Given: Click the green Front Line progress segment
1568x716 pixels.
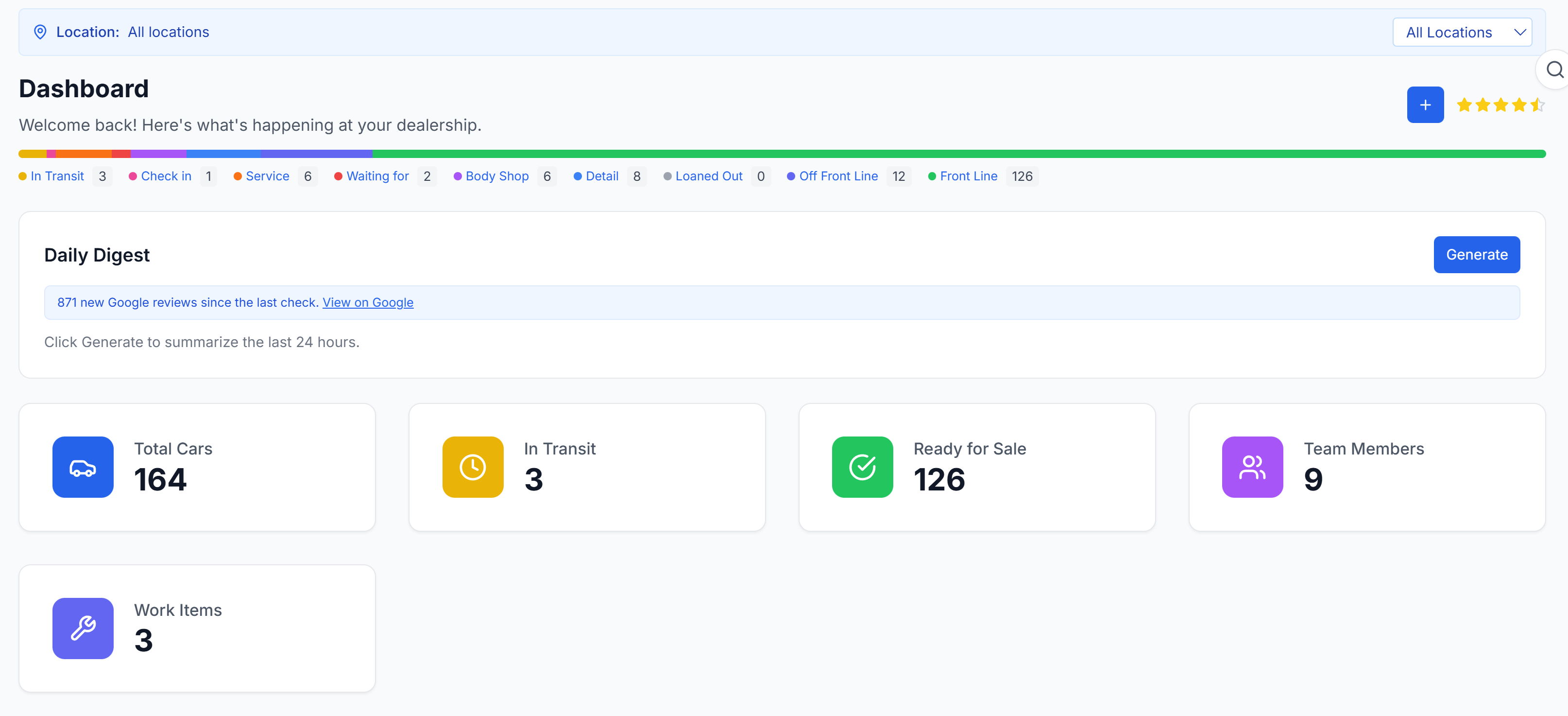Looking at the screenshot, I should [x=959, y=154].
